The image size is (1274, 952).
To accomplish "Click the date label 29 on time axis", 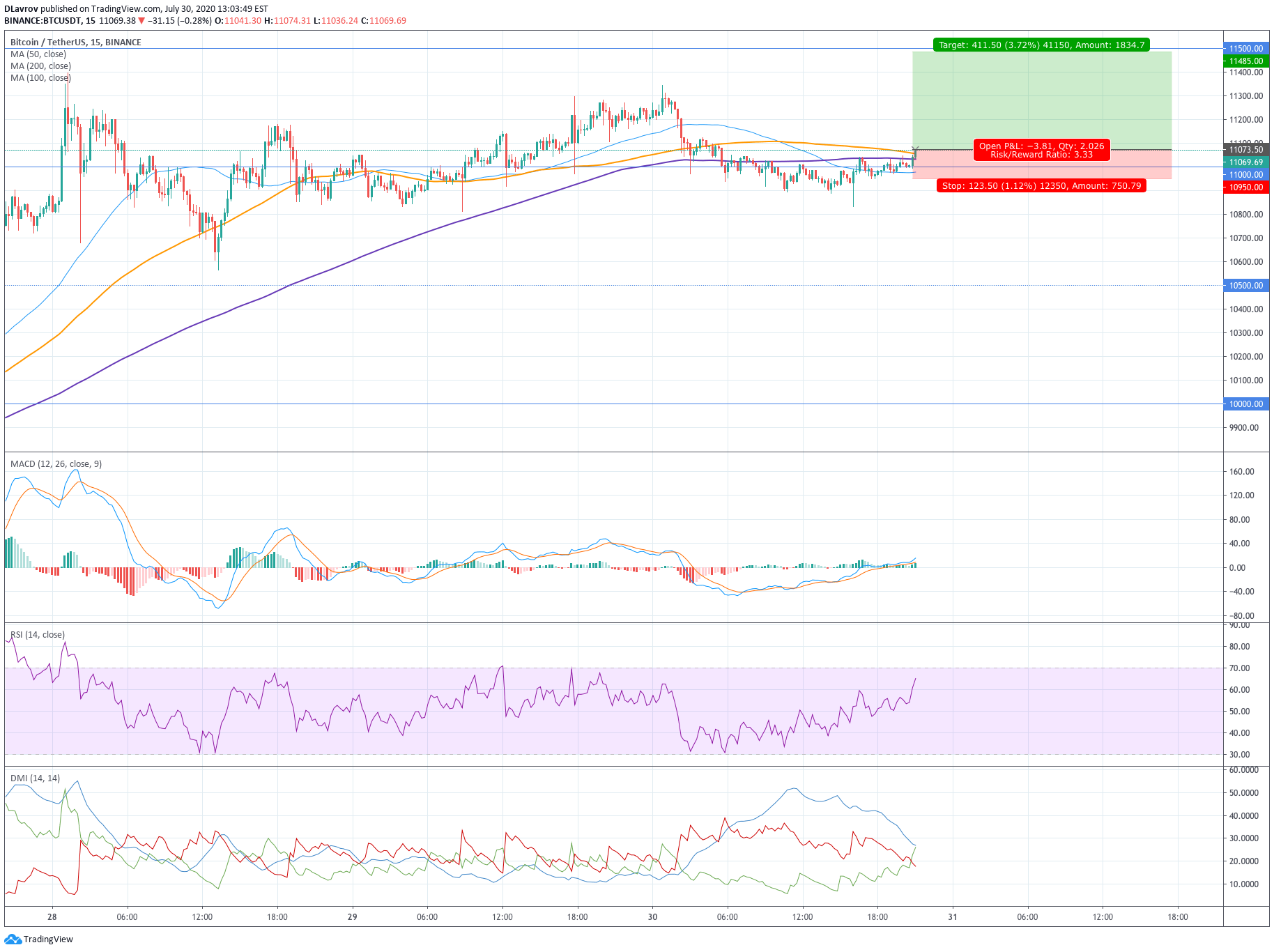I will coord(352,917).
